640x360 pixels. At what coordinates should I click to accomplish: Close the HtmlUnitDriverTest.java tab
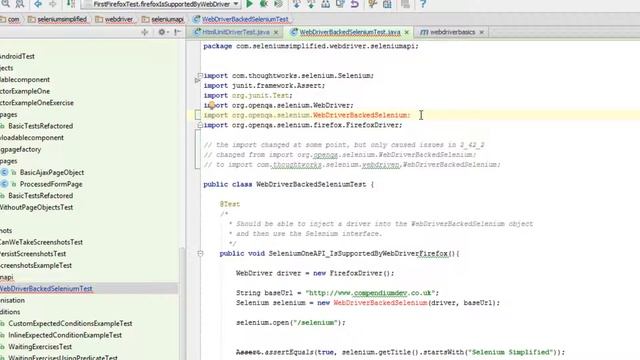click(276, 32)
